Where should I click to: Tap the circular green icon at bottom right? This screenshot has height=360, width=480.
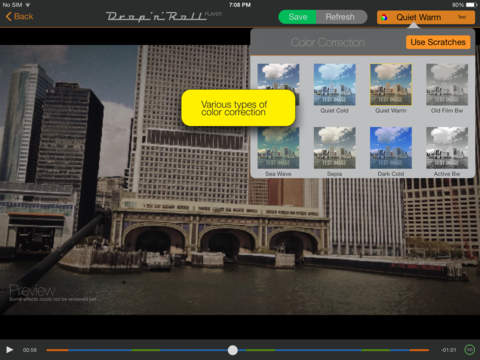click(469, 350)
